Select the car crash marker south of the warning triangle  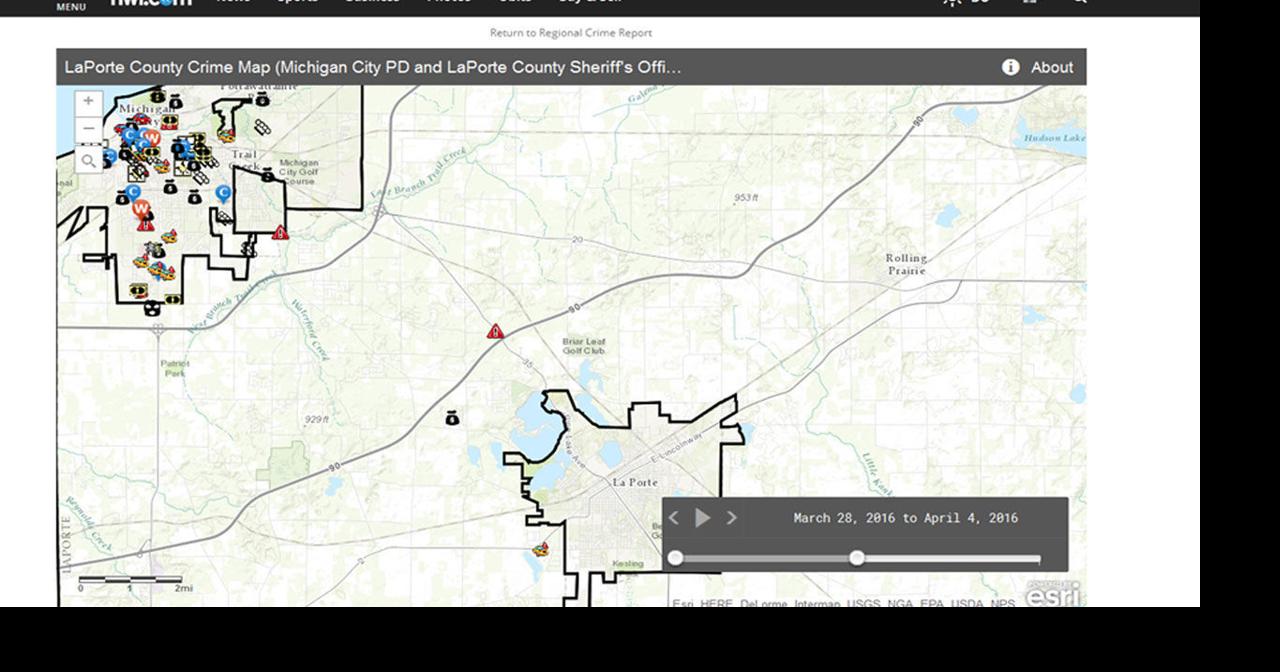168,237
